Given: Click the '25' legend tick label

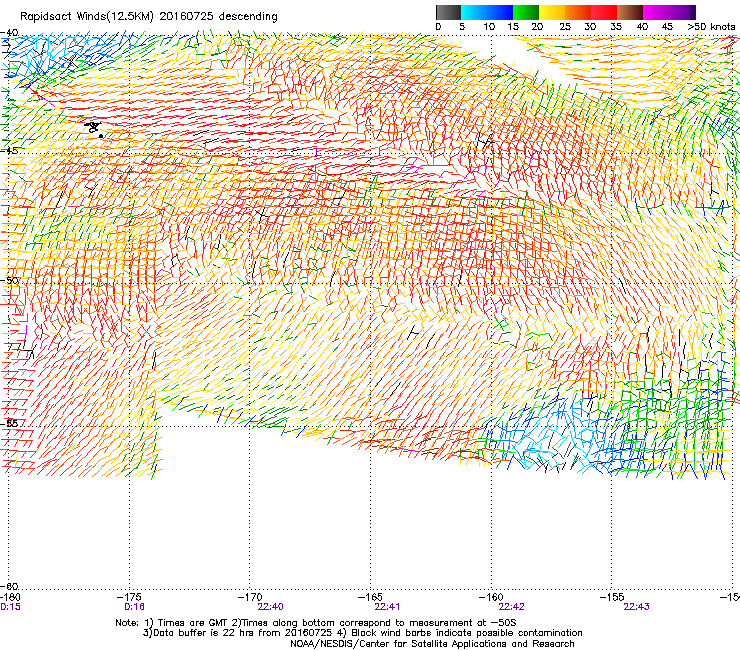Looking at the screenshot, I should (565, 27).
